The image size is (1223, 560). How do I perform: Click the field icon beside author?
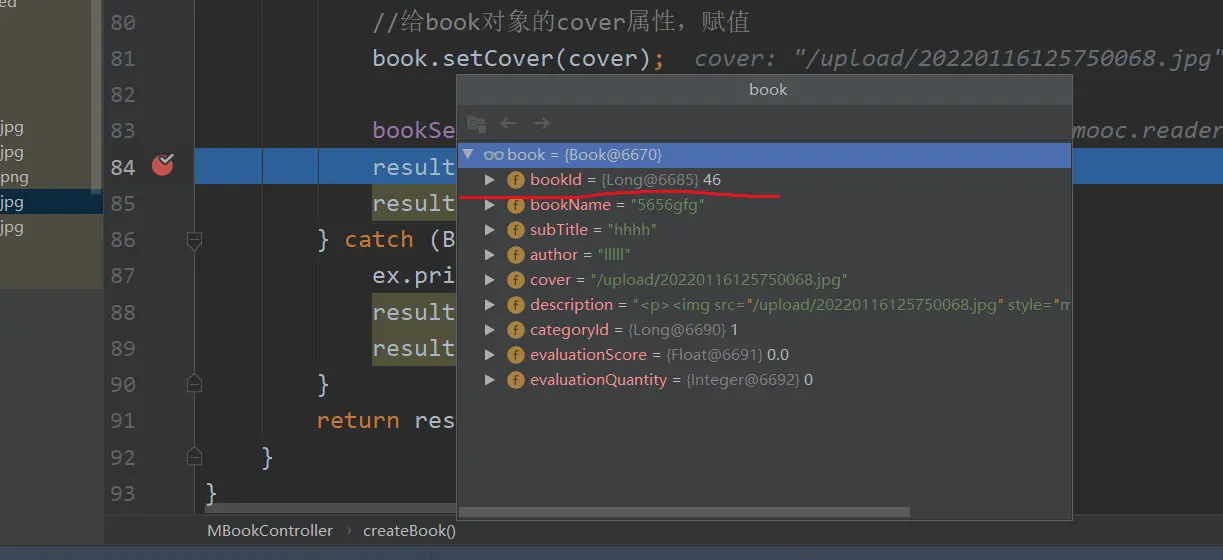click(516, 255)
